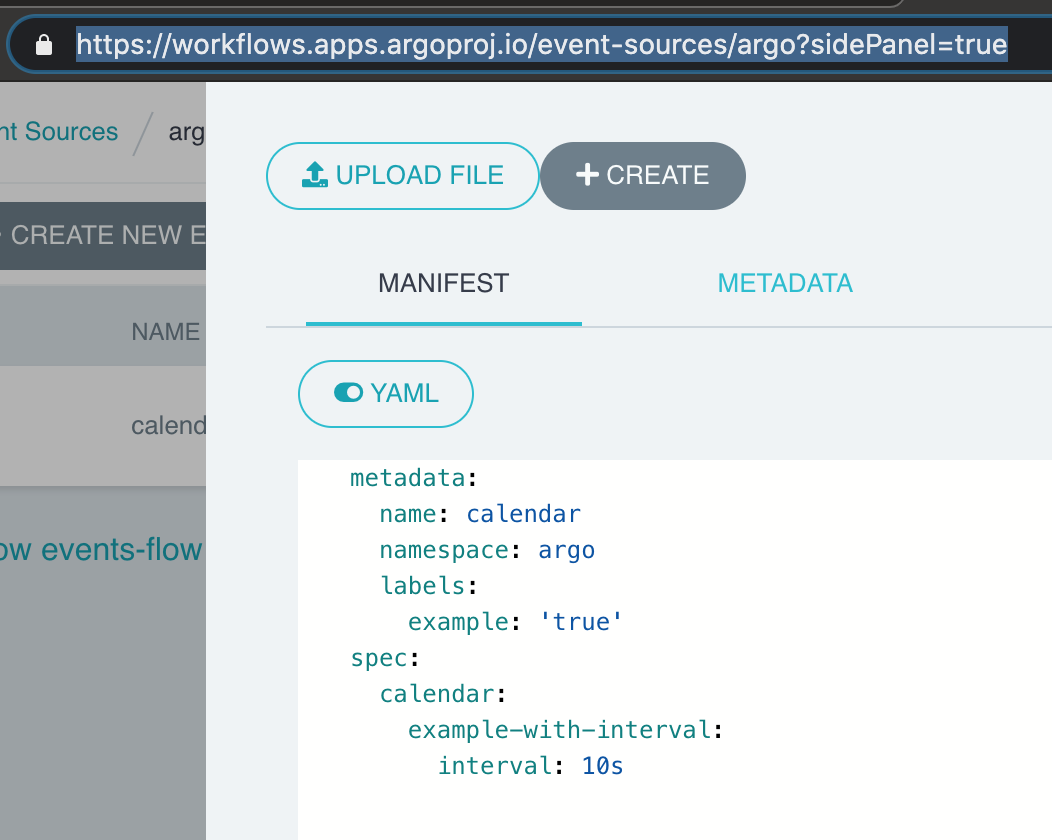The image size is (1052, 840).
Task: Click the arg namespace breadcrumb
Action: point(187,133)
